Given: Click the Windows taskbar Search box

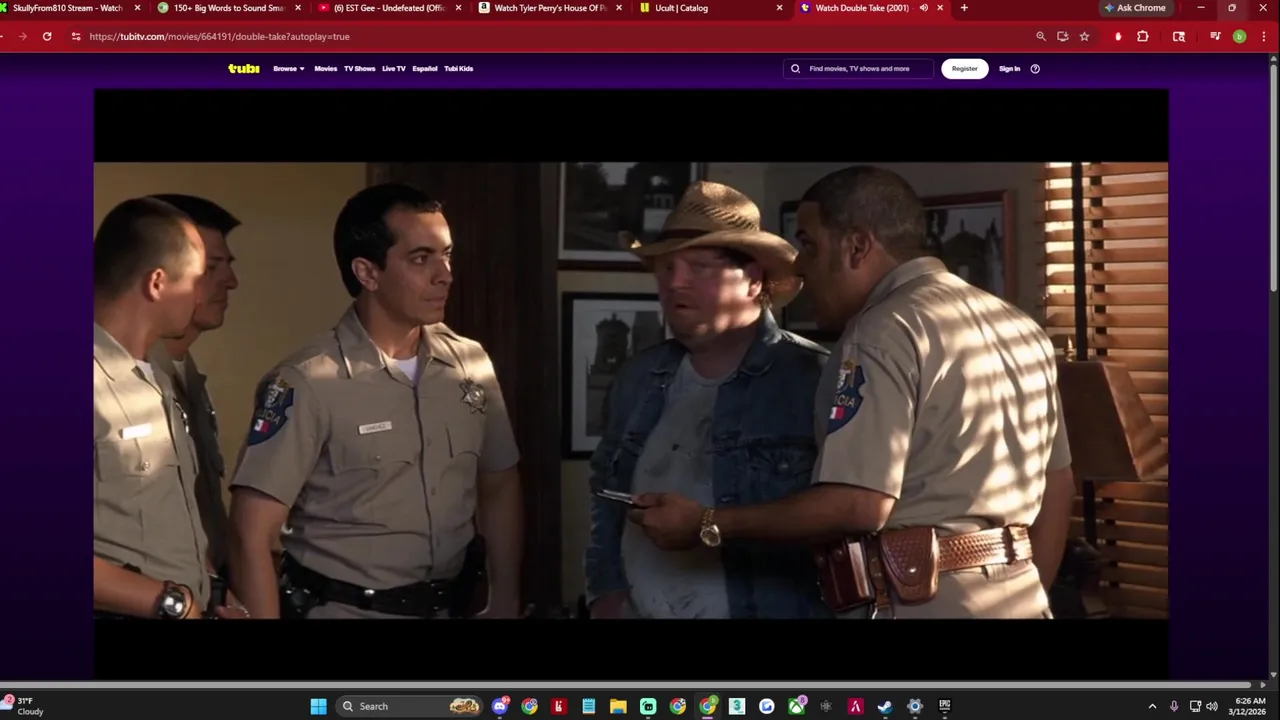Looking at the screenshot, I should 411,706.
